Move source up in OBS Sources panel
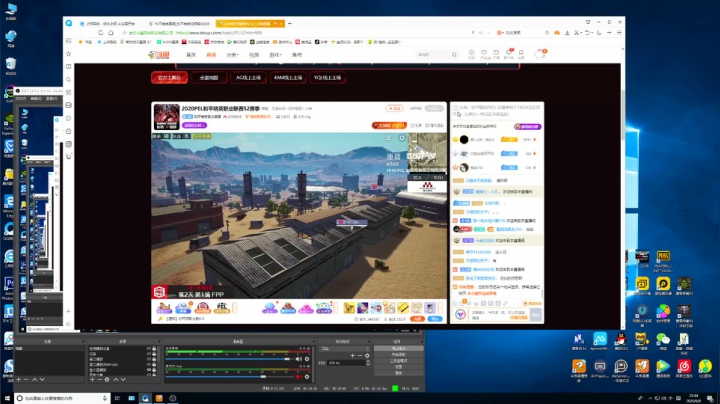 pos(116,379)
